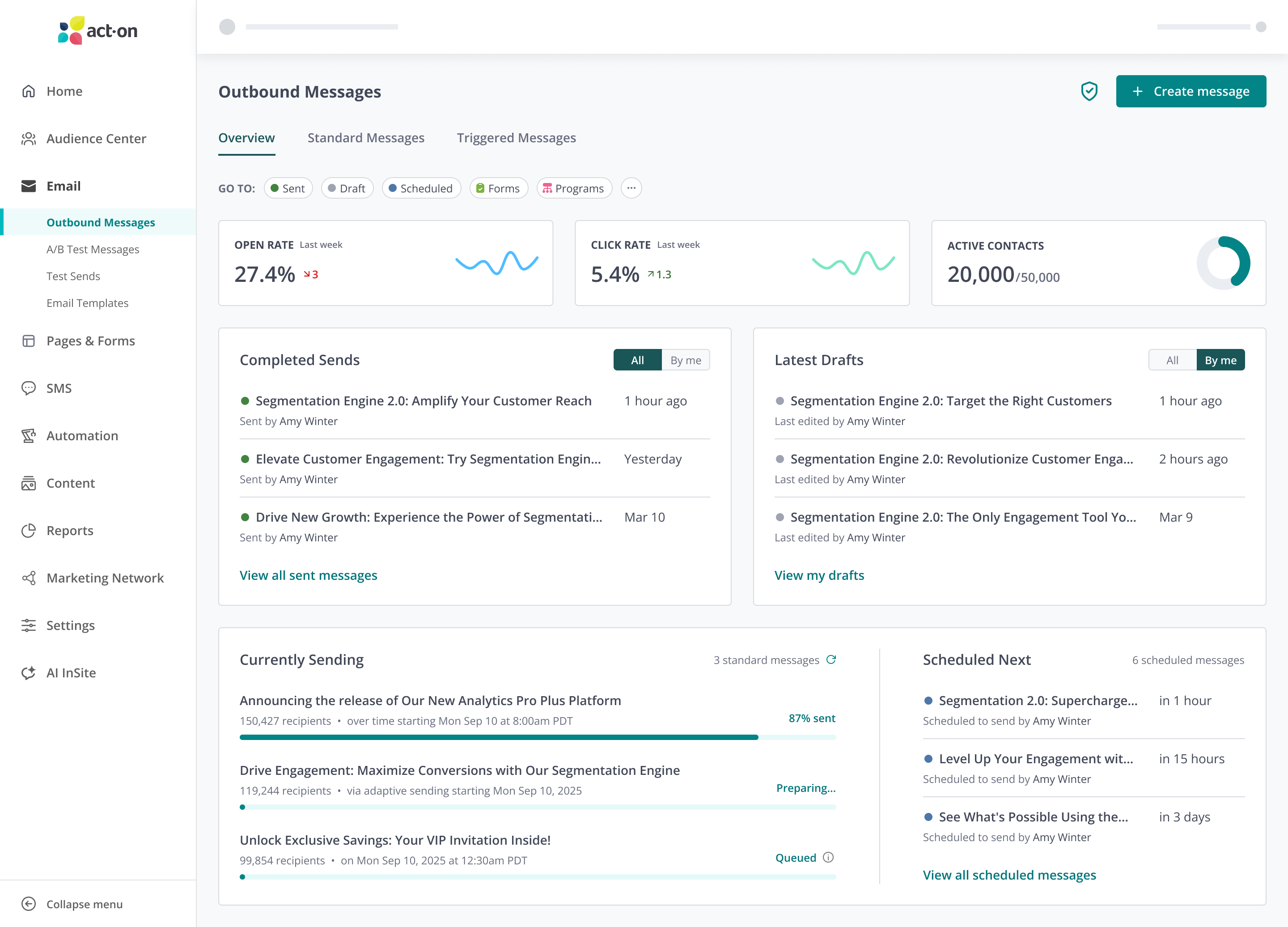This screenshot has width=1288, height=927.
Task: Open 'The Only Engagement Tool' draft
Action: [963, 517]
